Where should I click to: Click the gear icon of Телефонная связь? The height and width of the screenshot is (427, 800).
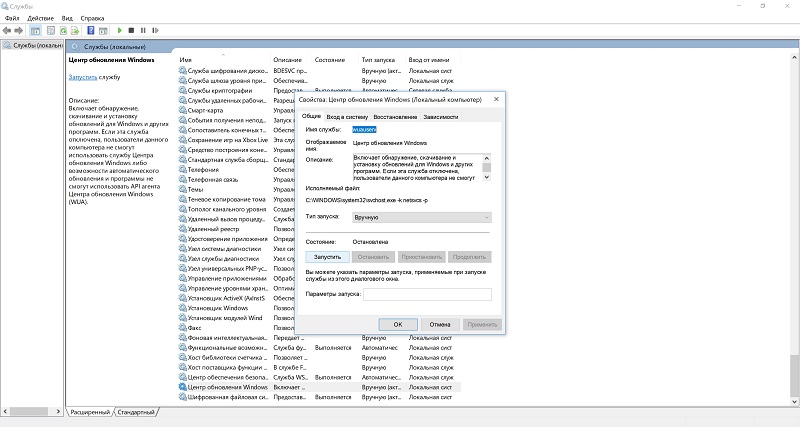tap(183, 180)
